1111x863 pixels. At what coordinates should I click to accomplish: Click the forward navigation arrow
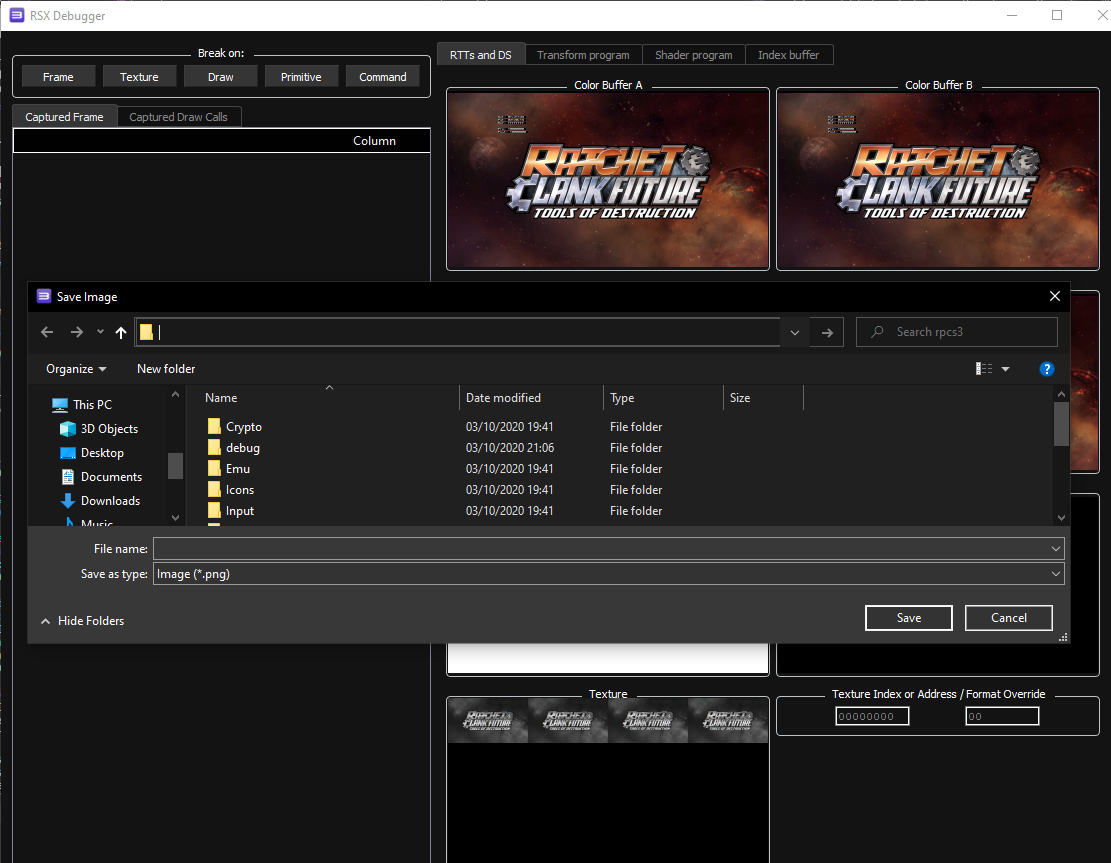pos(77,332)
